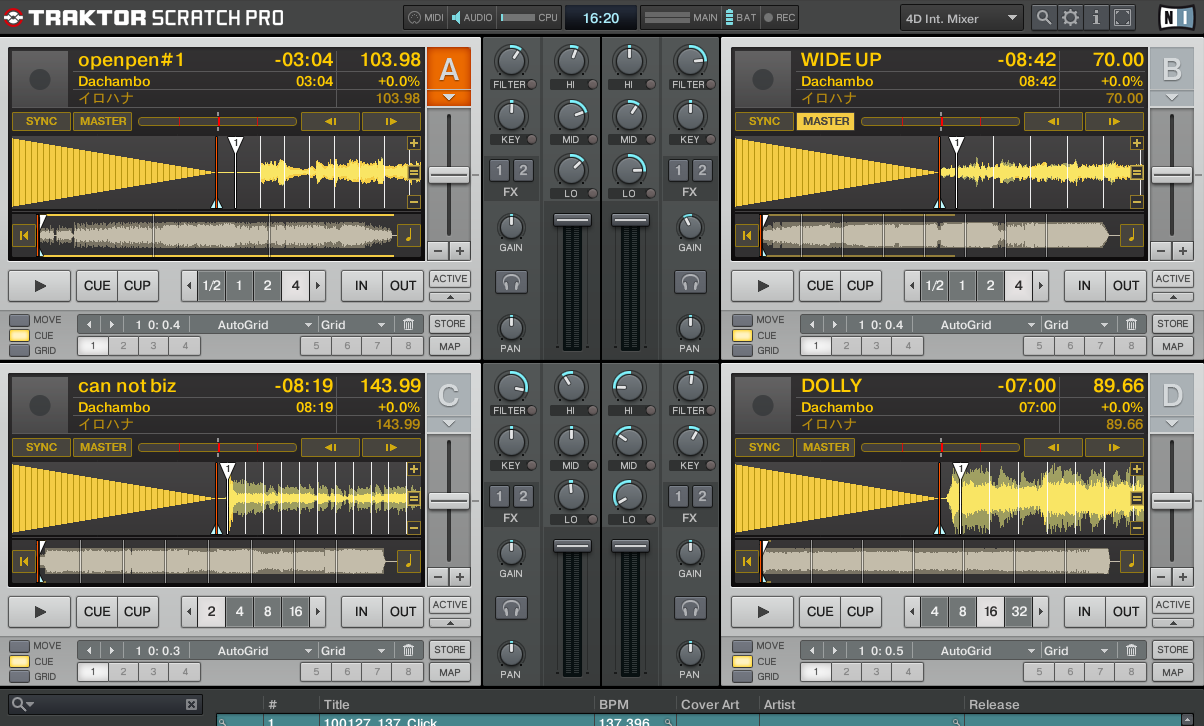Image resolution: width=1204 pixels, height=726 pixels.
Task: Focus the browser search field
Action: tap(105, 704)
